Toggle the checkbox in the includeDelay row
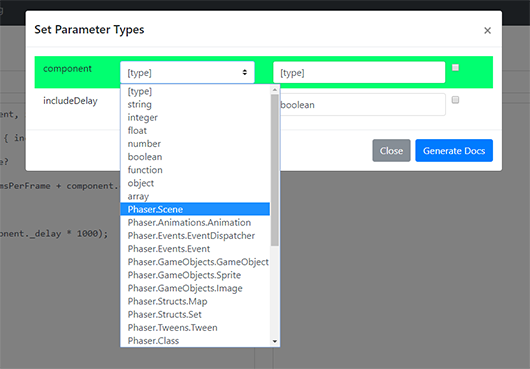The width and height of the screenshot is (530, 369). (x=455, y=100)
